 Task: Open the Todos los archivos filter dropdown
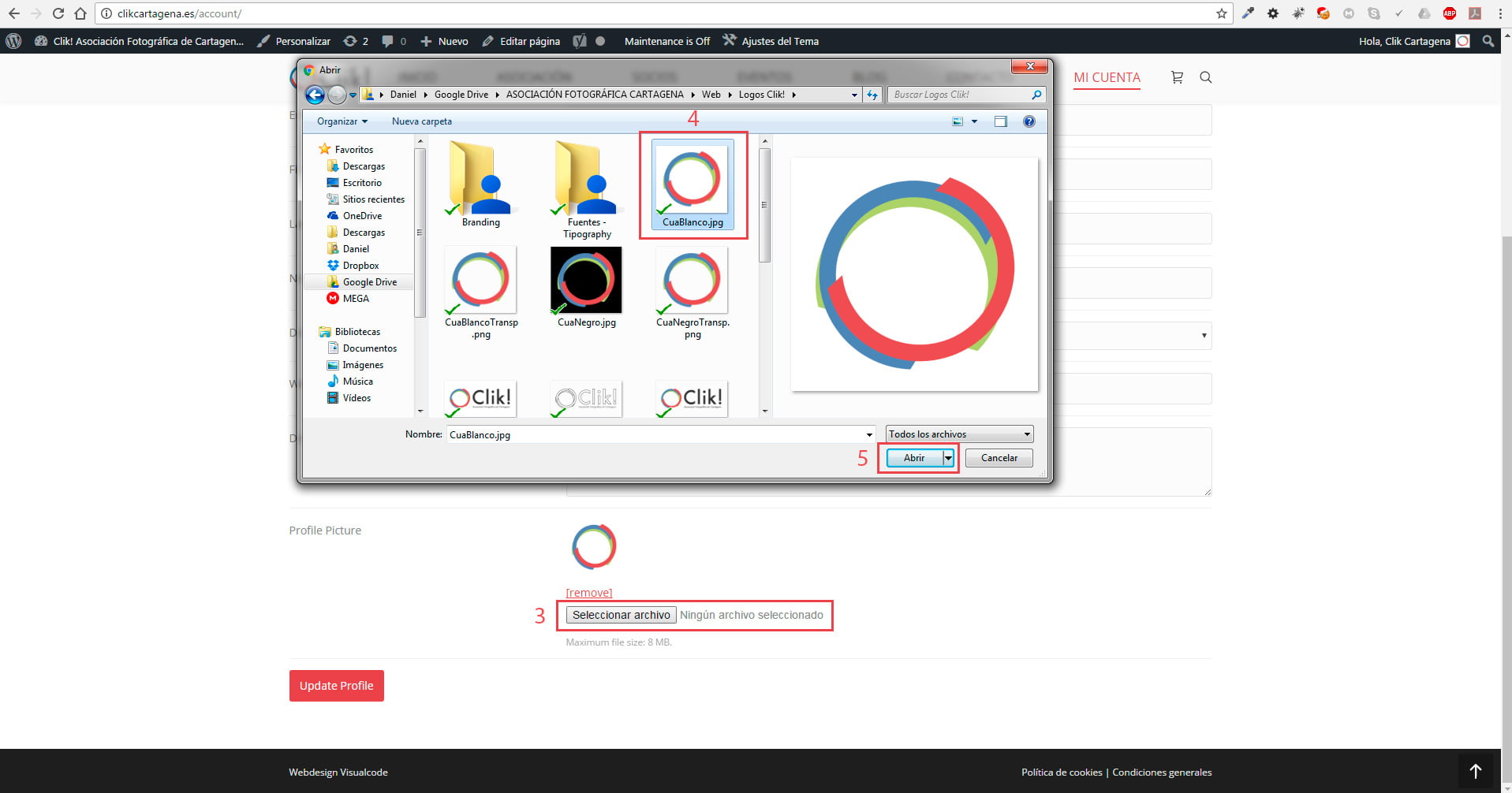coord(959,434)
